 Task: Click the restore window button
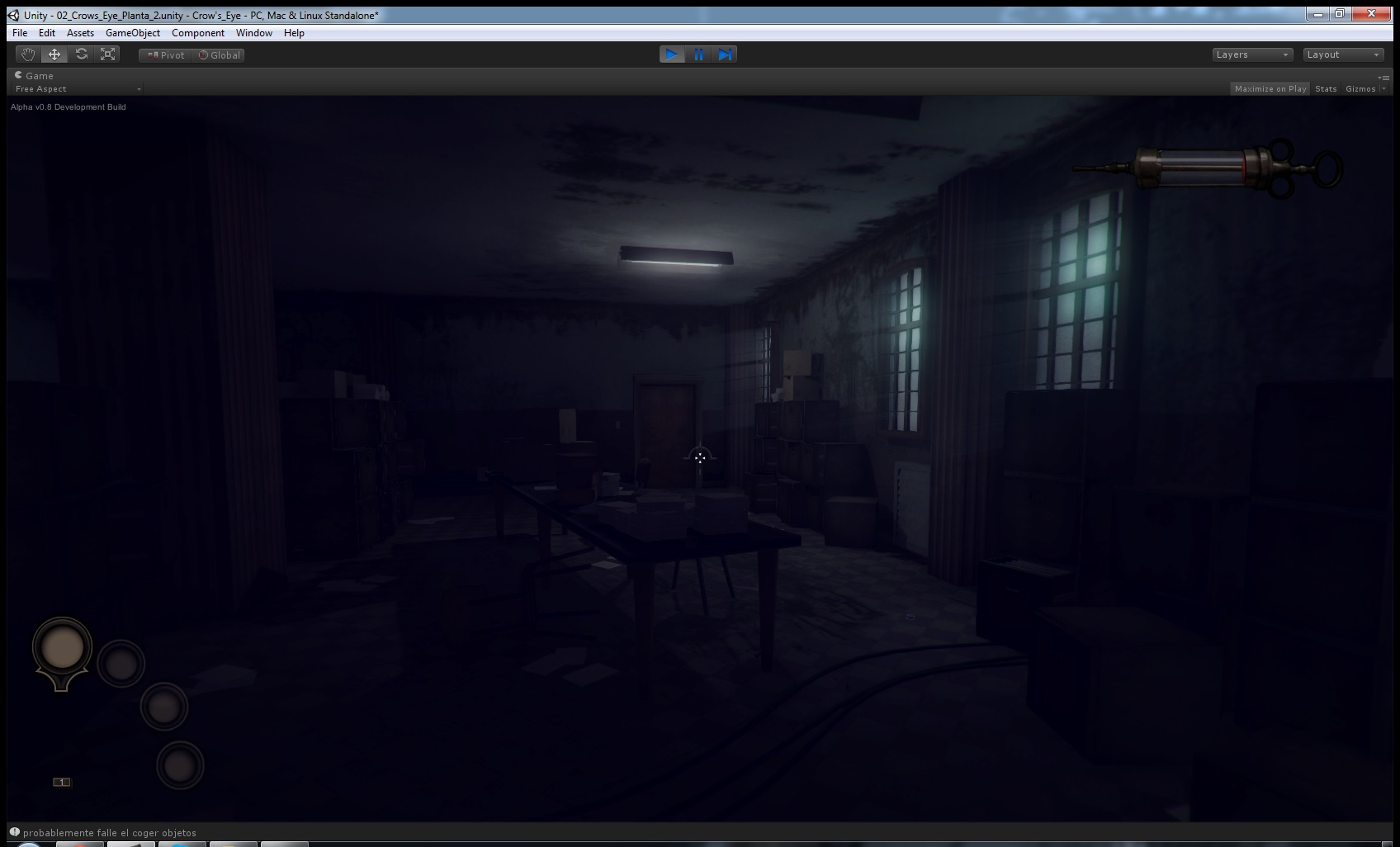point(1340,14)
